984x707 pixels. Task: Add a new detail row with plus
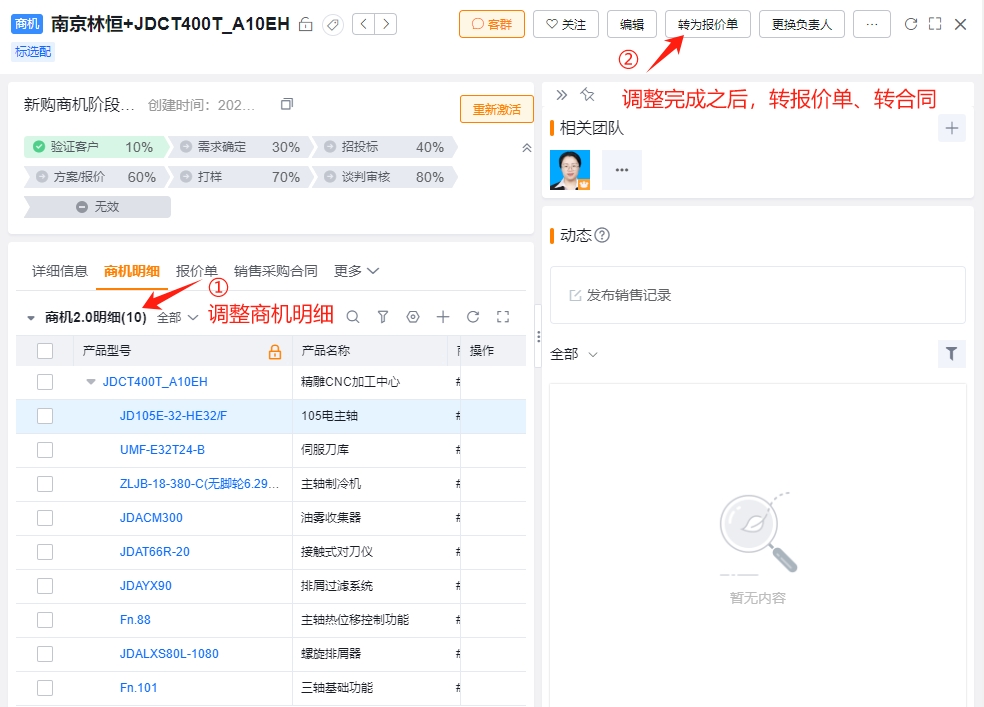click(443, 317)
